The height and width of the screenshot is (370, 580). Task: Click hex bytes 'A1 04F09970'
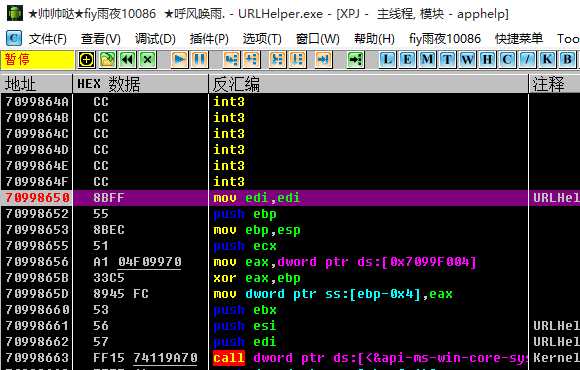(x=137, y=262)
